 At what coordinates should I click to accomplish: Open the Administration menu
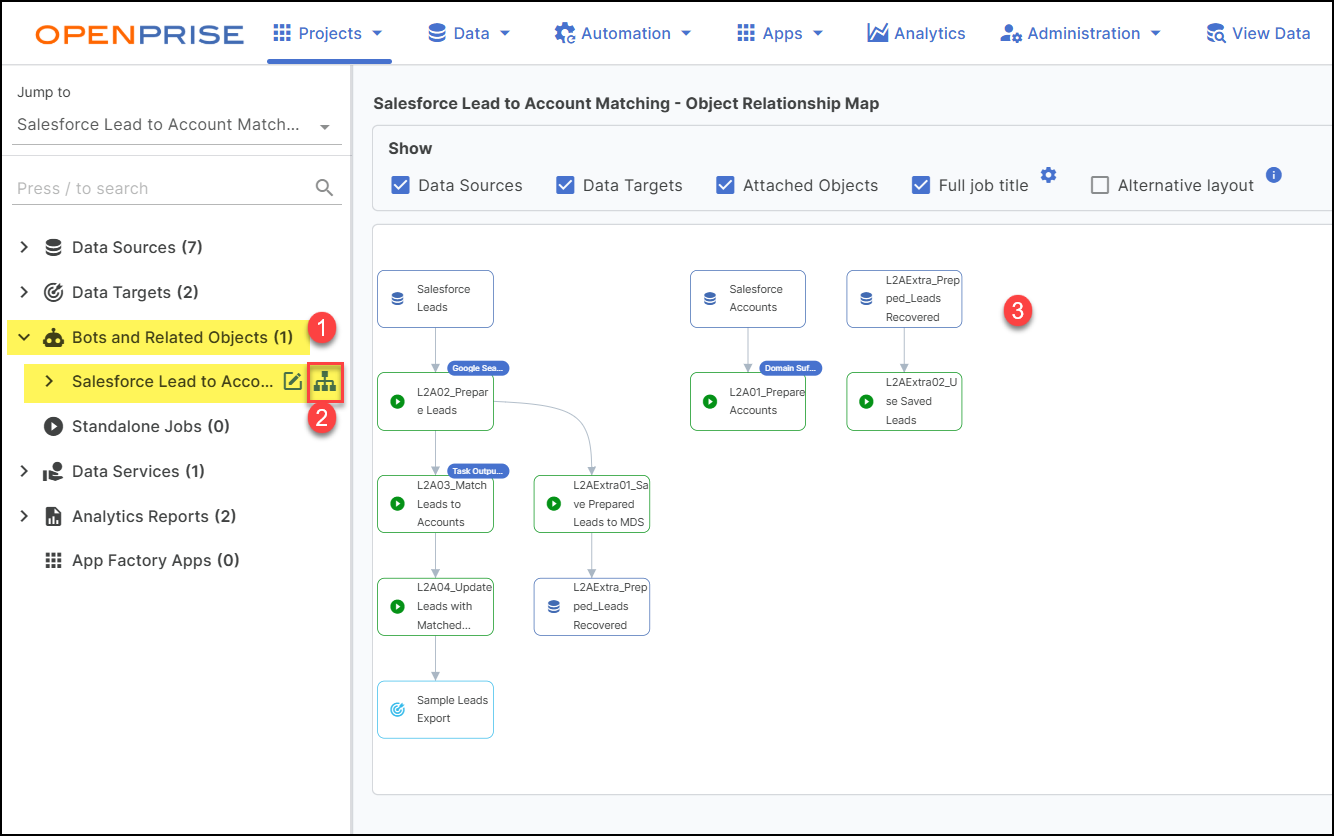pos(1081,33)
